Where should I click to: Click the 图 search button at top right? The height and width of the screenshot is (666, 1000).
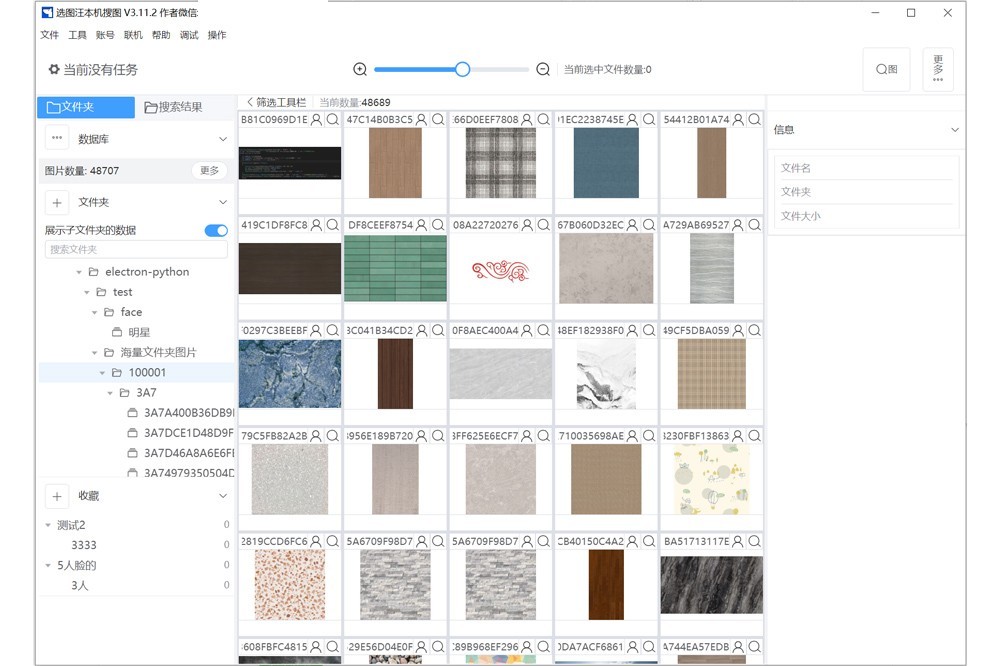click(x=886, y=69)
